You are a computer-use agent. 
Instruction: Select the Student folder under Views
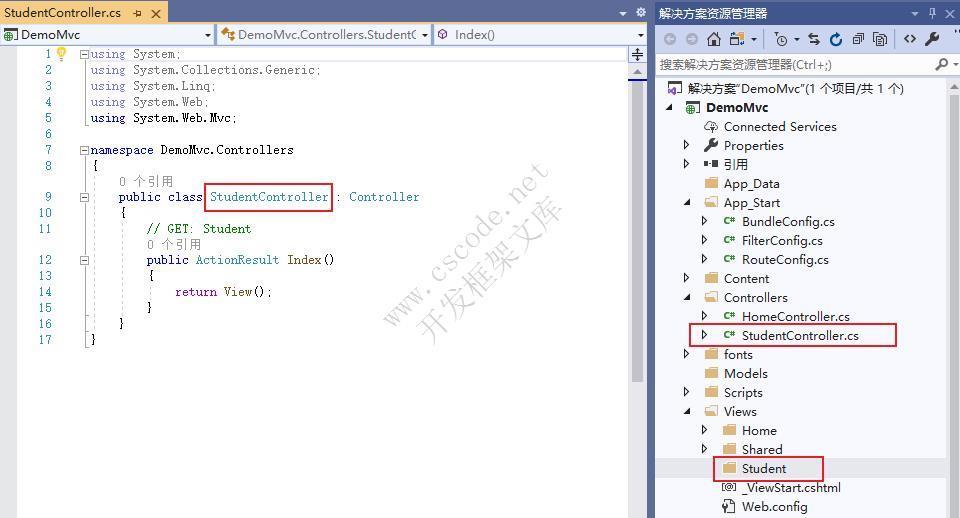point(764,468)
